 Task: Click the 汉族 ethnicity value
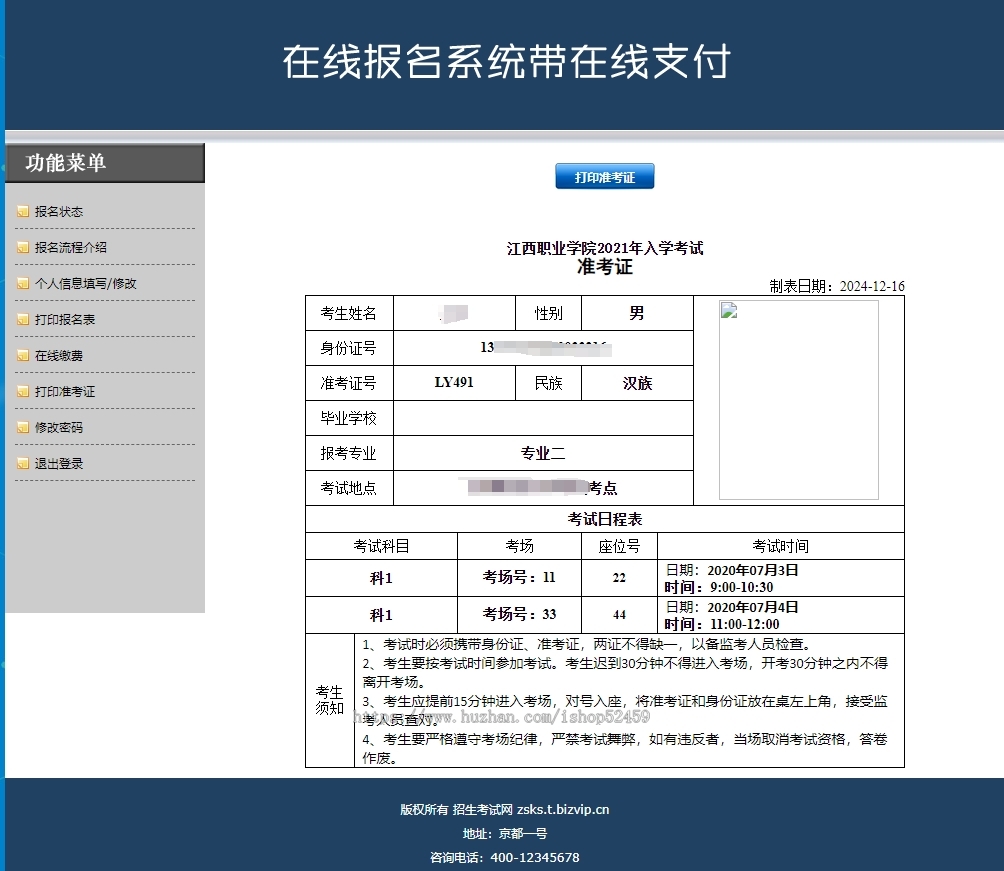coord(637,383)
